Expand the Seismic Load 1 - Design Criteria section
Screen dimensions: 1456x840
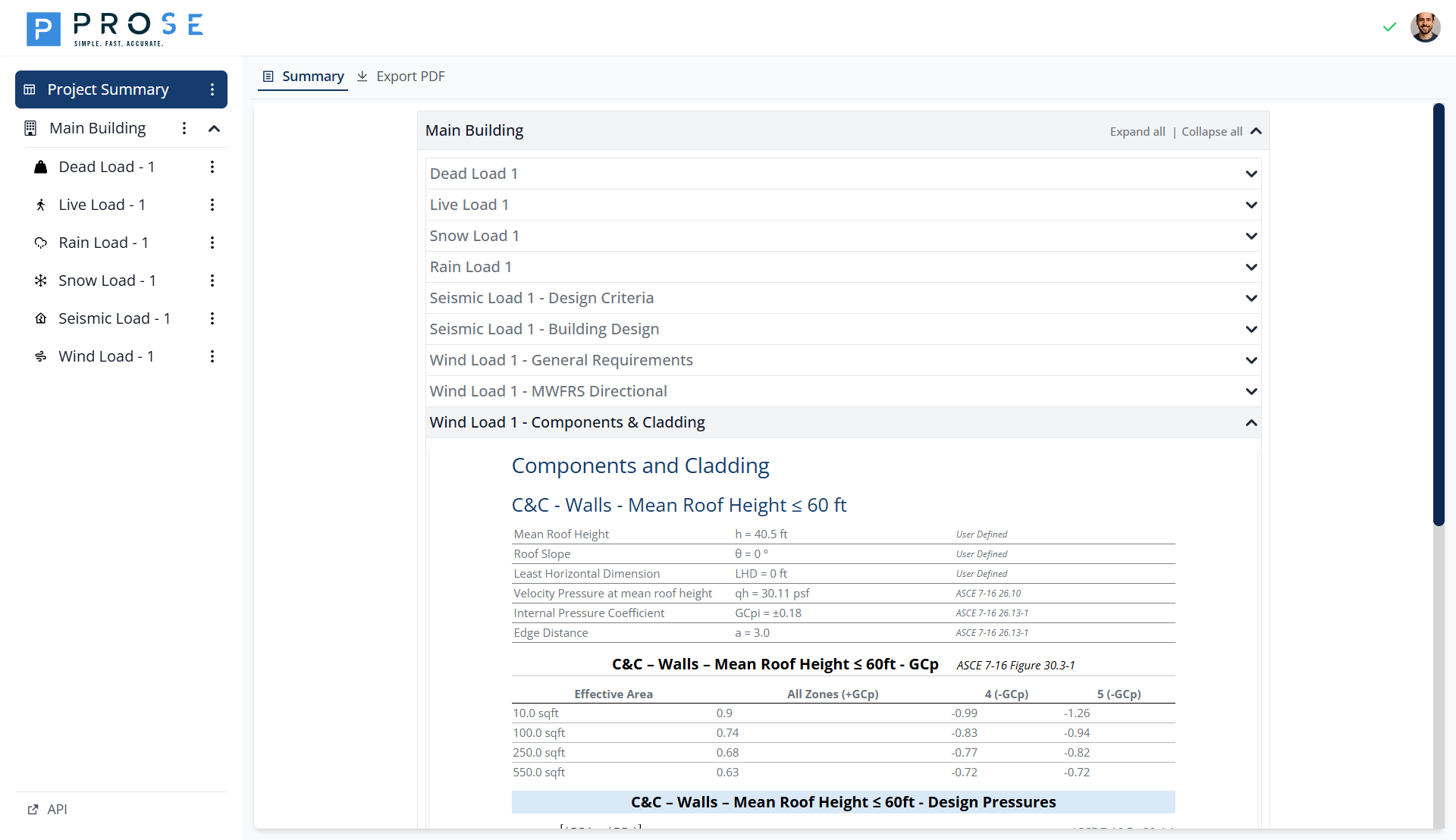click(1250, 298)
